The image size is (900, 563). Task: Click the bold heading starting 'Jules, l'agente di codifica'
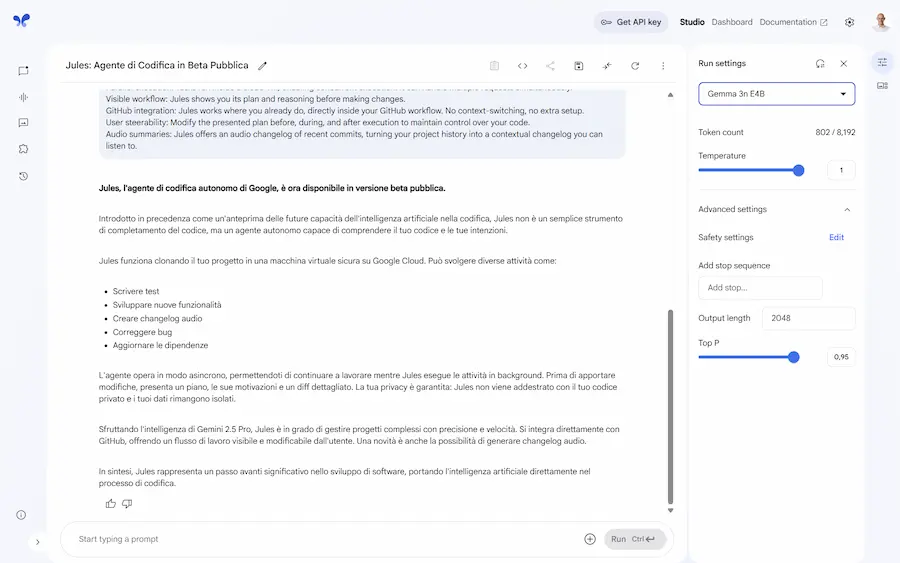(272, 188)
